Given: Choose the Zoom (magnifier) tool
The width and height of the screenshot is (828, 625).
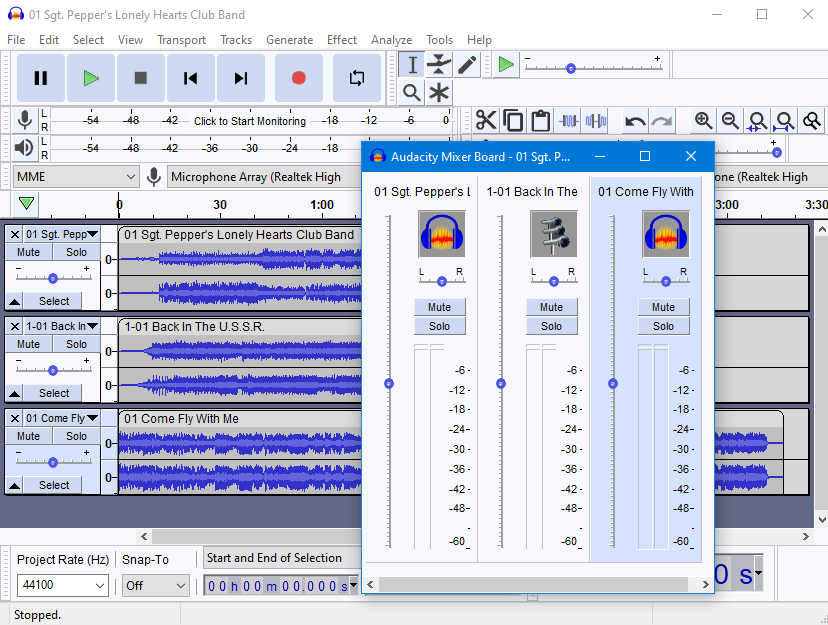Looking at the screenshot, I should tap(412, 92).
